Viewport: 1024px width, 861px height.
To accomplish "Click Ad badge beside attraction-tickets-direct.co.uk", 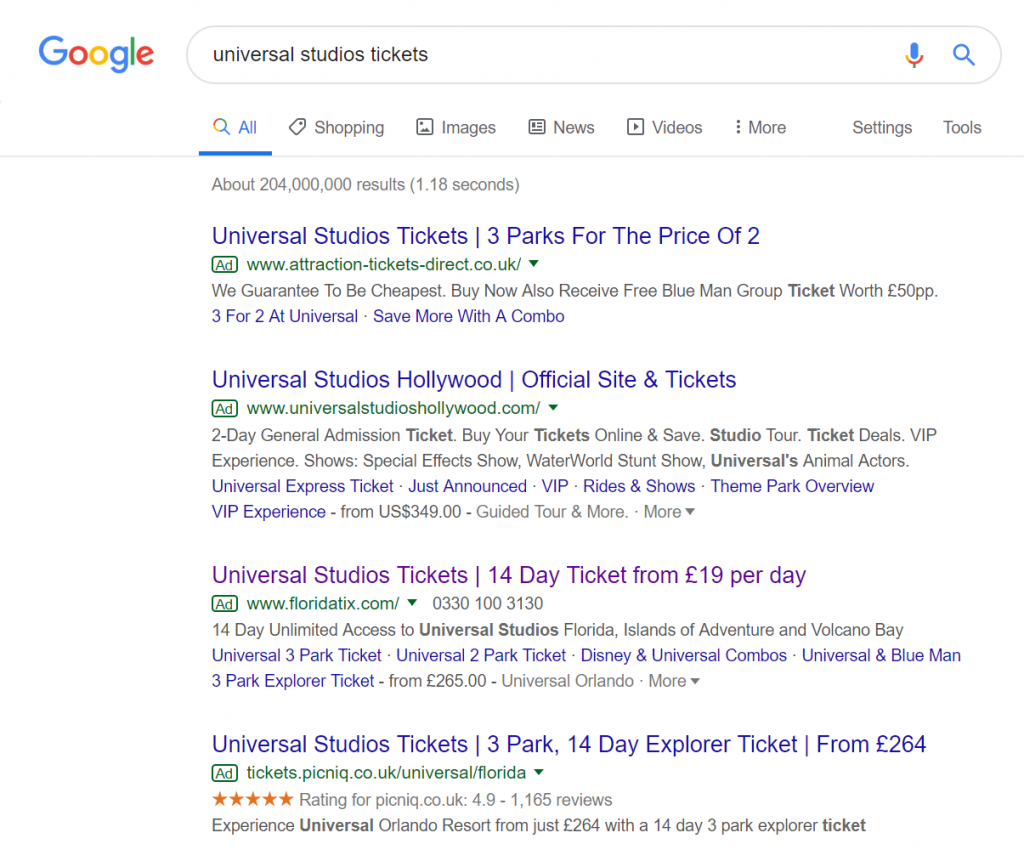I will [x=225, y=265].
